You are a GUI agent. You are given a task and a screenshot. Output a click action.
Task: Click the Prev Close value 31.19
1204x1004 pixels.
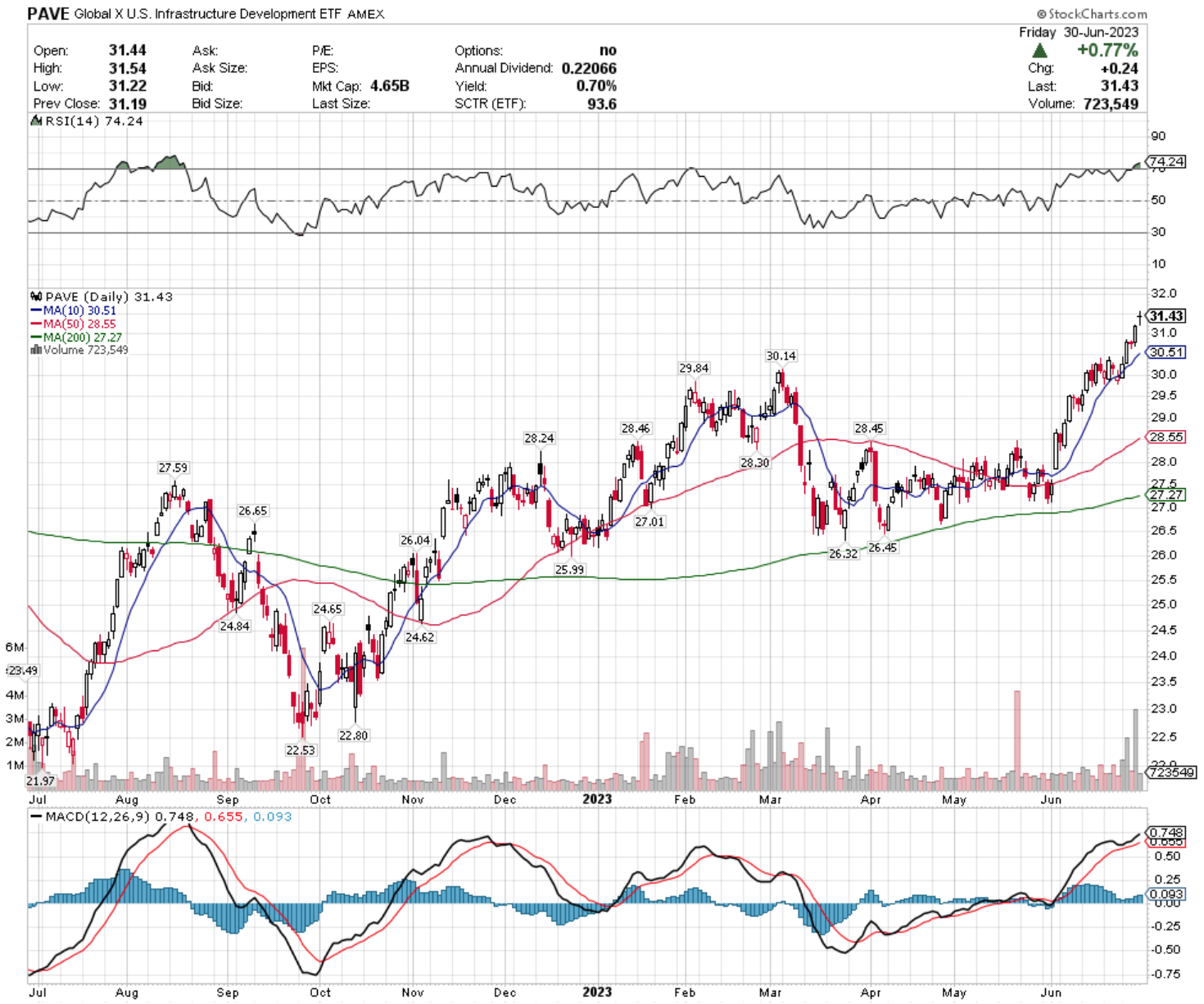pyautogui.click(x=128, y=103)
